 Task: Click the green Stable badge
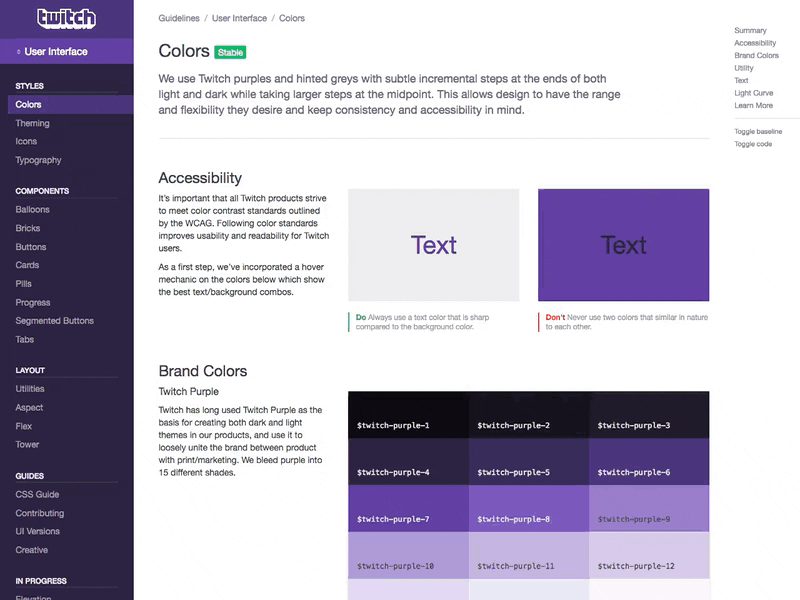[x=230, y=52]
